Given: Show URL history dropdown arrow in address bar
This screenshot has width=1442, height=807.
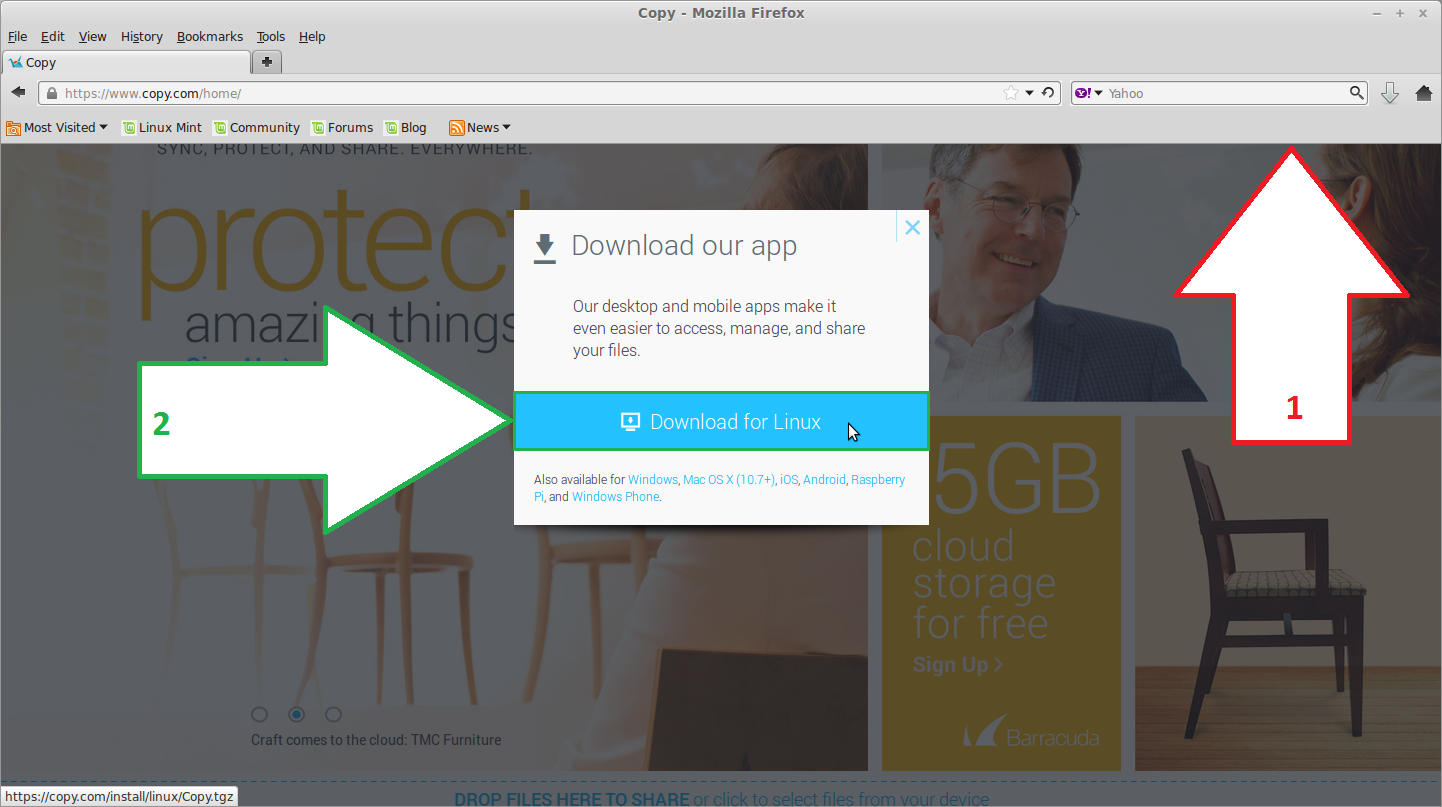Looking at the screenshot, I should (1029, 93).
